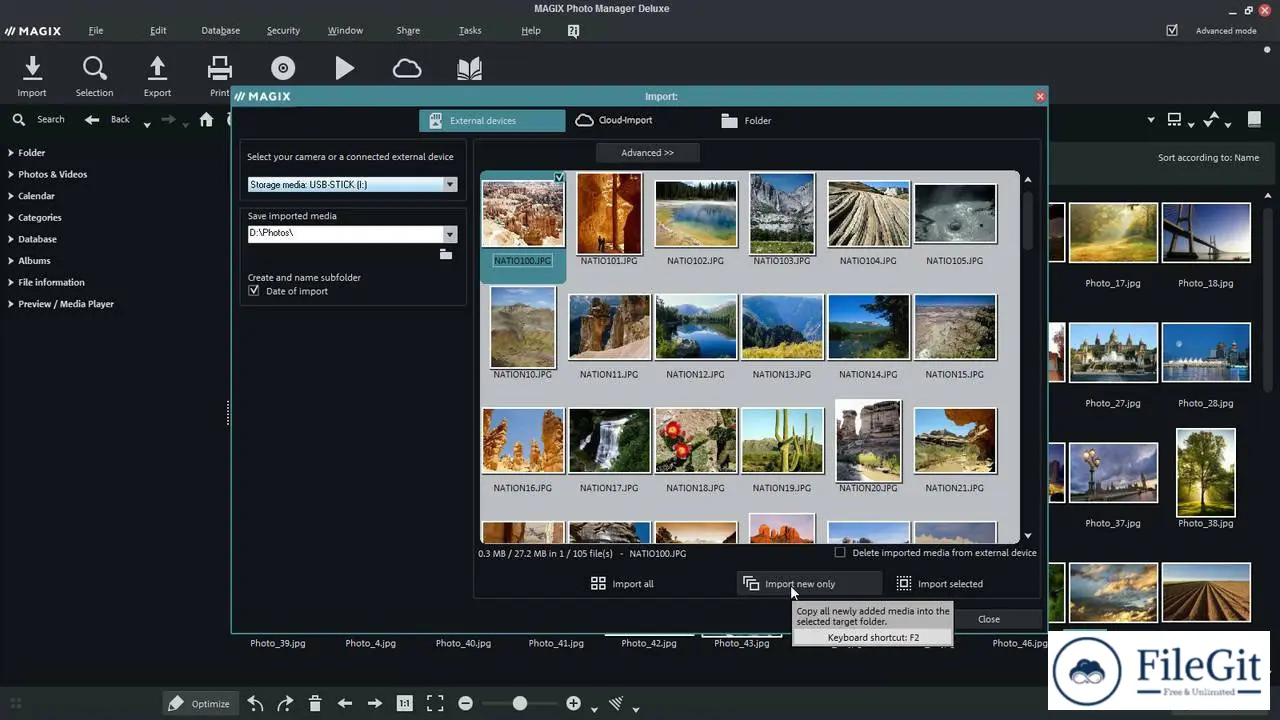The height and width of the screenshot is (720, 1280).
Task: Uncheck the NATIO100.JPG selection checkbox
Action: [x=559, y=177]
